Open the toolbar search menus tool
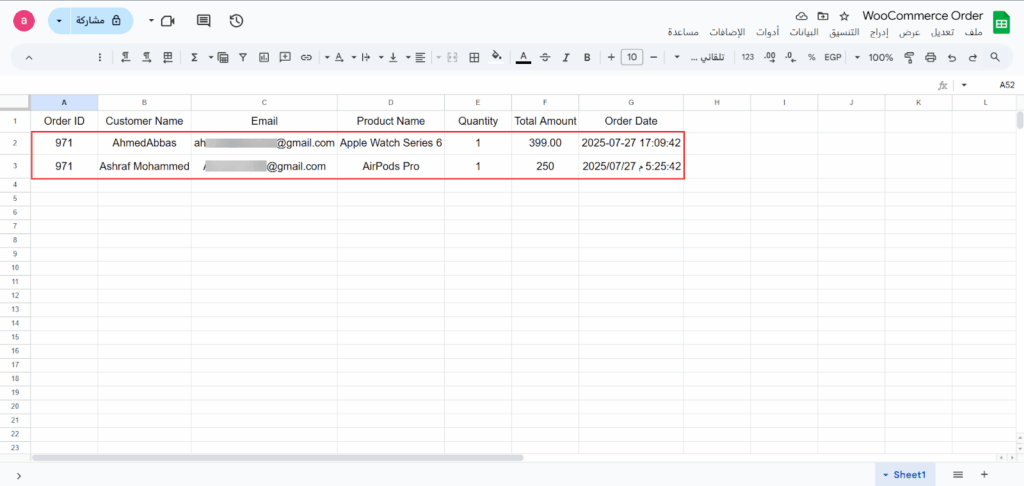The height and width of the screenshot is (486, 1024). click(x=995, y=57)
